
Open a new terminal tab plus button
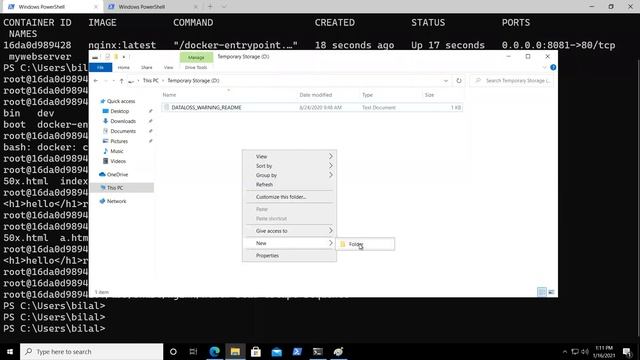point(210,7)
